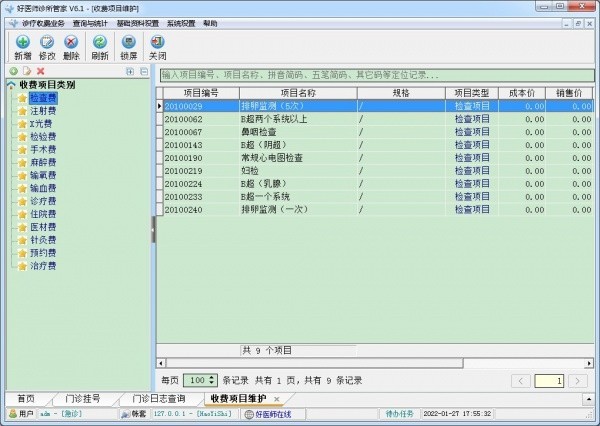600x426 pixels.
Task: Sort by 规格 column header
Action: coord(401,93)
